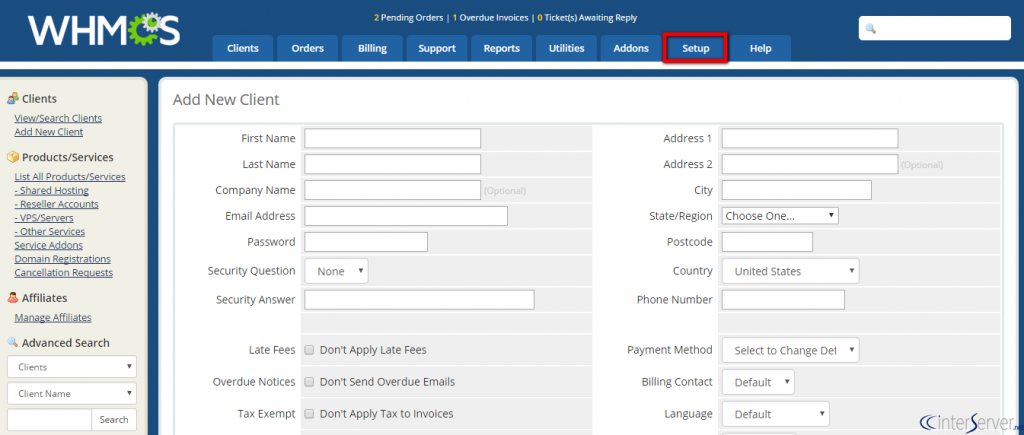Viewport: 1024px width, 435px height.
Task: Open View/Search Clients link
Action: tap(58, 118)
